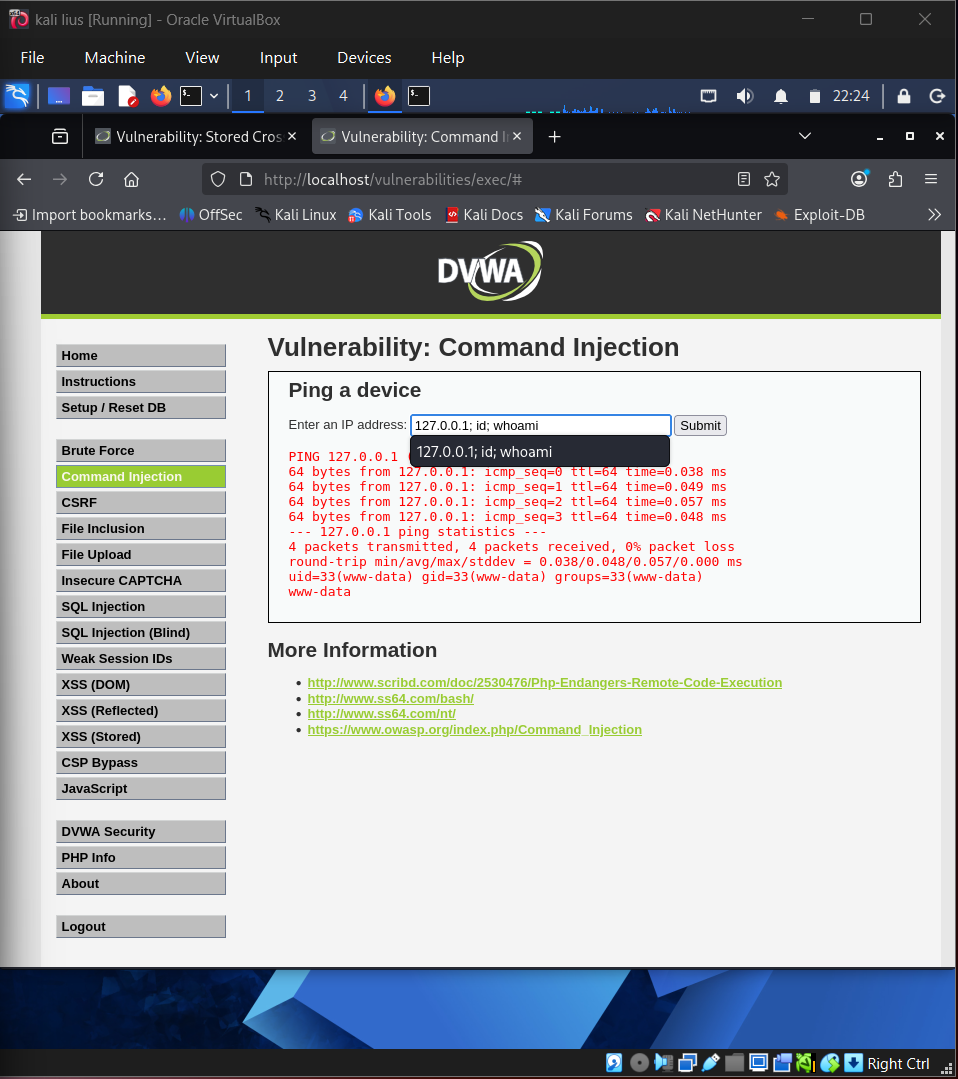Open the Brute Force page
The width and height of the screenshot is (958, 1079).
click(141, 451)
